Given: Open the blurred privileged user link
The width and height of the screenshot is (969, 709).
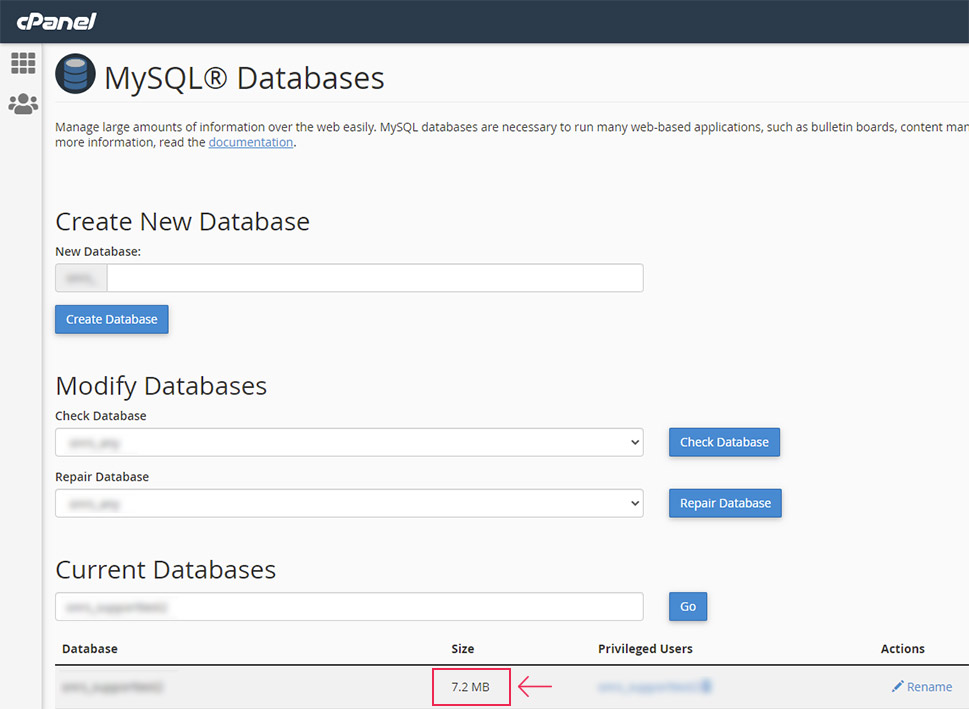Looking at the screenshot, I should point(654,686).
